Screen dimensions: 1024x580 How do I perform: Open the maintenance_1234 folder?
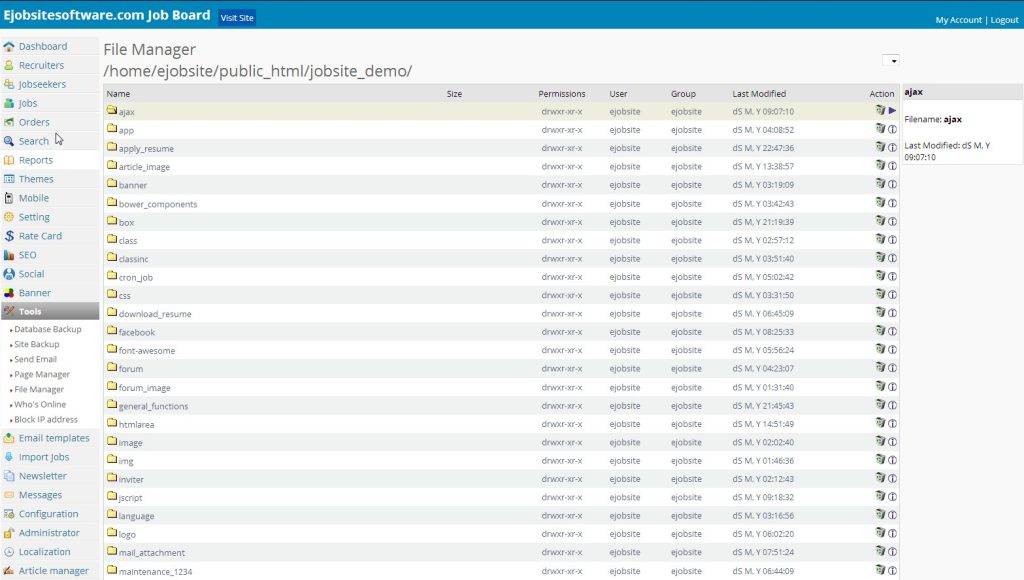[x=155, y=571]
